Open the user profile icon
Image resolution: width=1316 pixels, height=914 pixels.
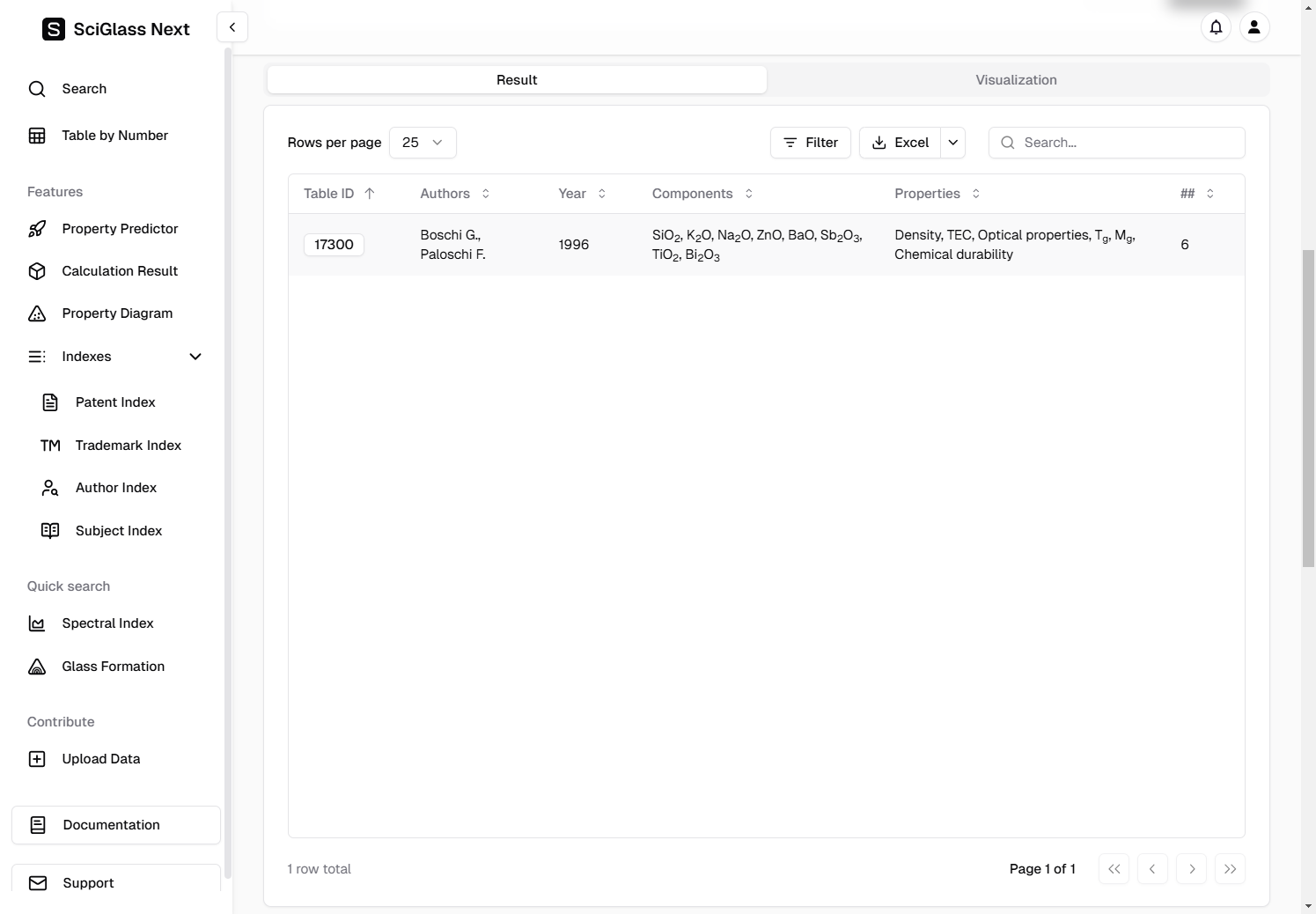click(x=1254, y=27)
